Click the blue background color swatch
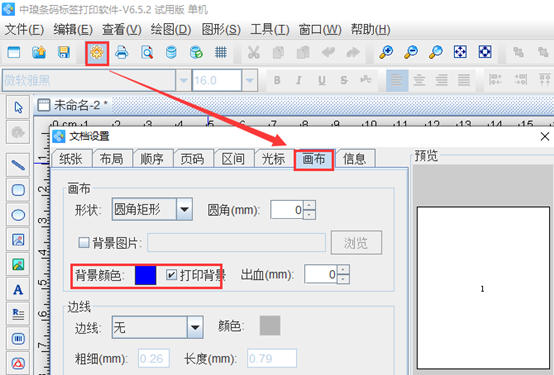This screenshot has width=554, height=375. (x=146, y=275)
